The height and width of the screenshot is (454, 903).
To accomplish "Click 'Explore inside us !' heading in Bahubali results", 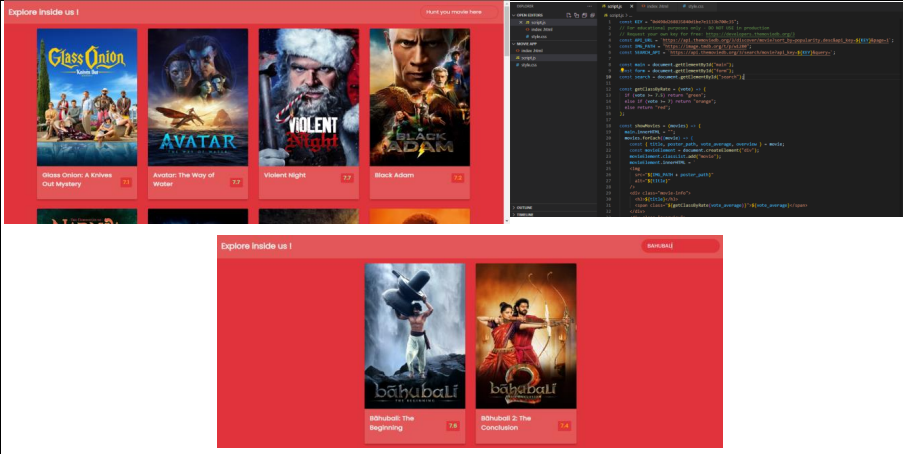I will (x=256, y=246).
